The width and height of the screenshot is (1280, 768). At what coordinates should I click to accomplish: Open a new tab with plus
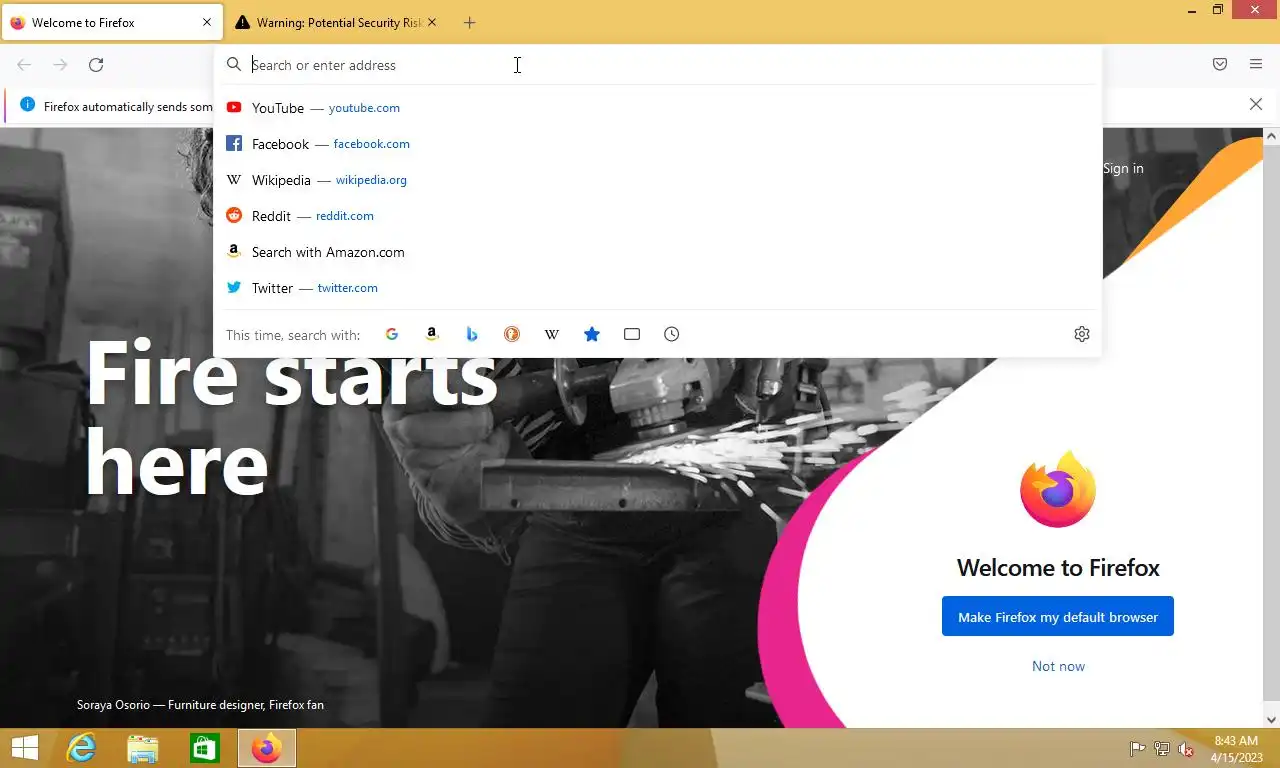[470, 22]
